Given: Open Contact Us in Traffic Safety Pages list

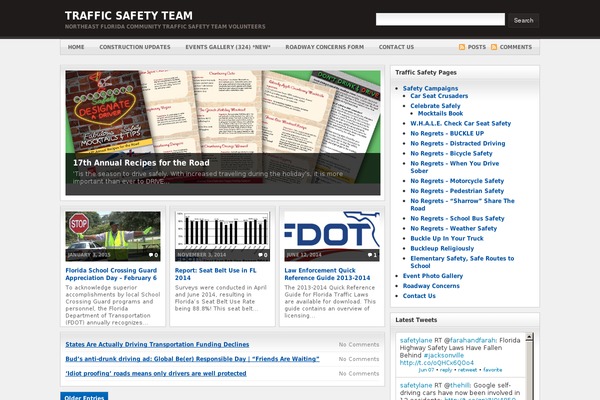Looking at the screenshot, I should tap(419, 296).
